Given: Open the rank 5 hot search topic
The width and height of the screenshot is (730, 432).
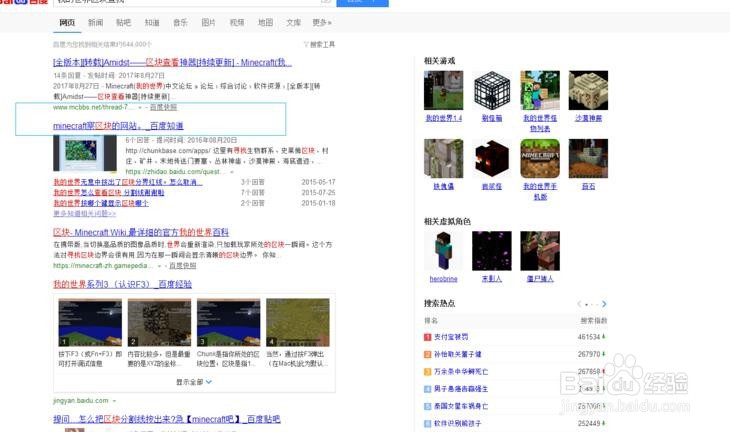Looking at the screenshot, I should 461,406.
